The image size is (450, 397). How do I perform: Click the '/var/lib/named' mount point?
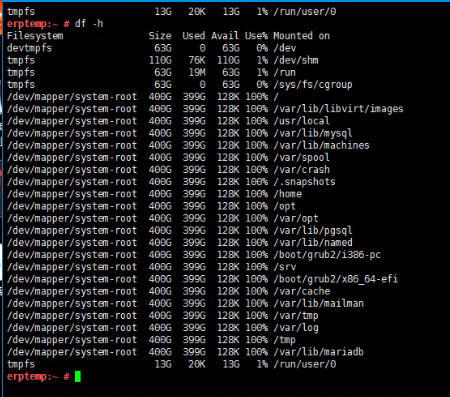pyautogui.click(x=313, y=243)
